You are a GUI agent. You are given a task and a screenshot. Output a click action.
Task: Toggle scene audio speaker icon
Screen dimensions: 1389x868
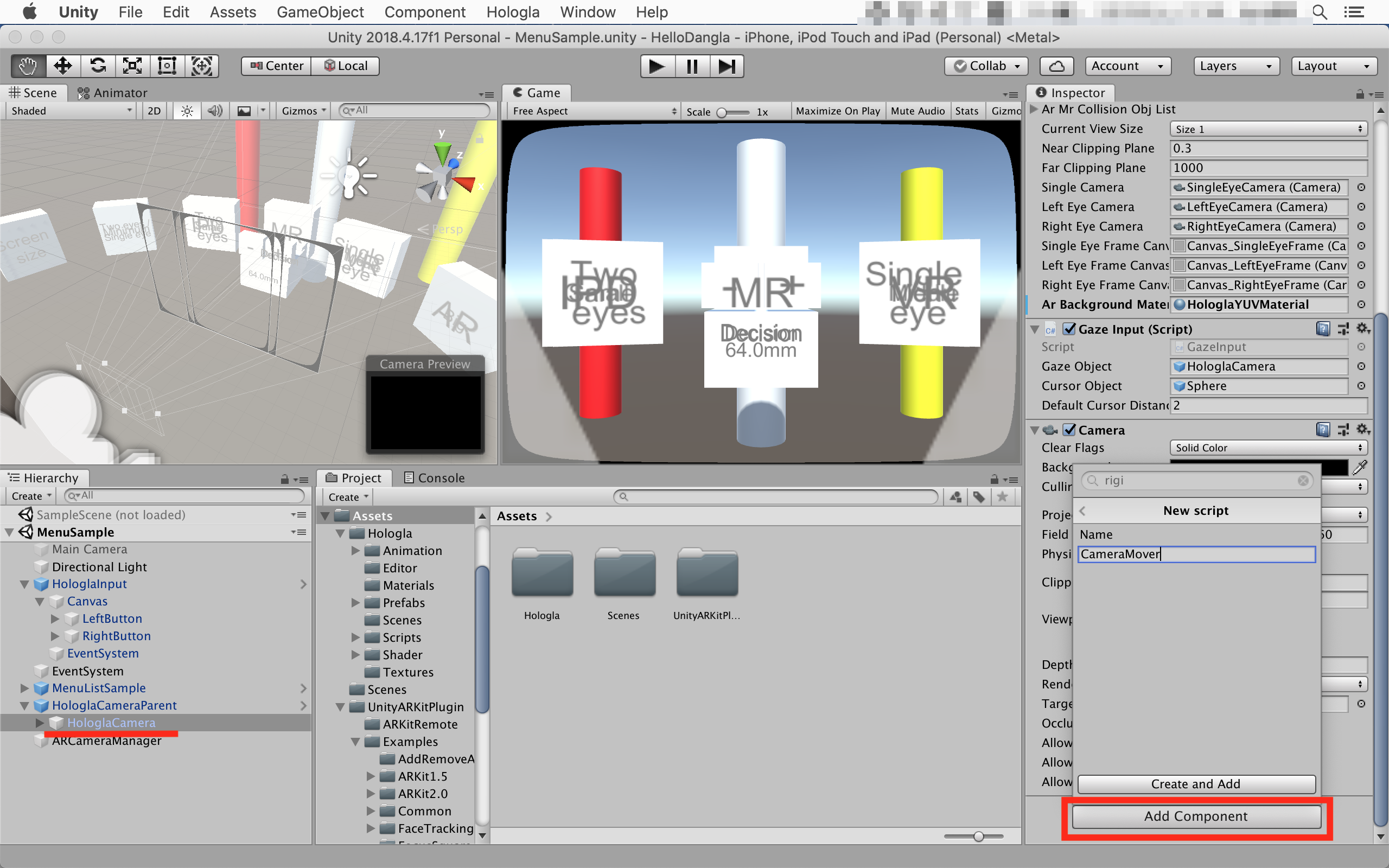pyautogui.click(x=215, y=111)
